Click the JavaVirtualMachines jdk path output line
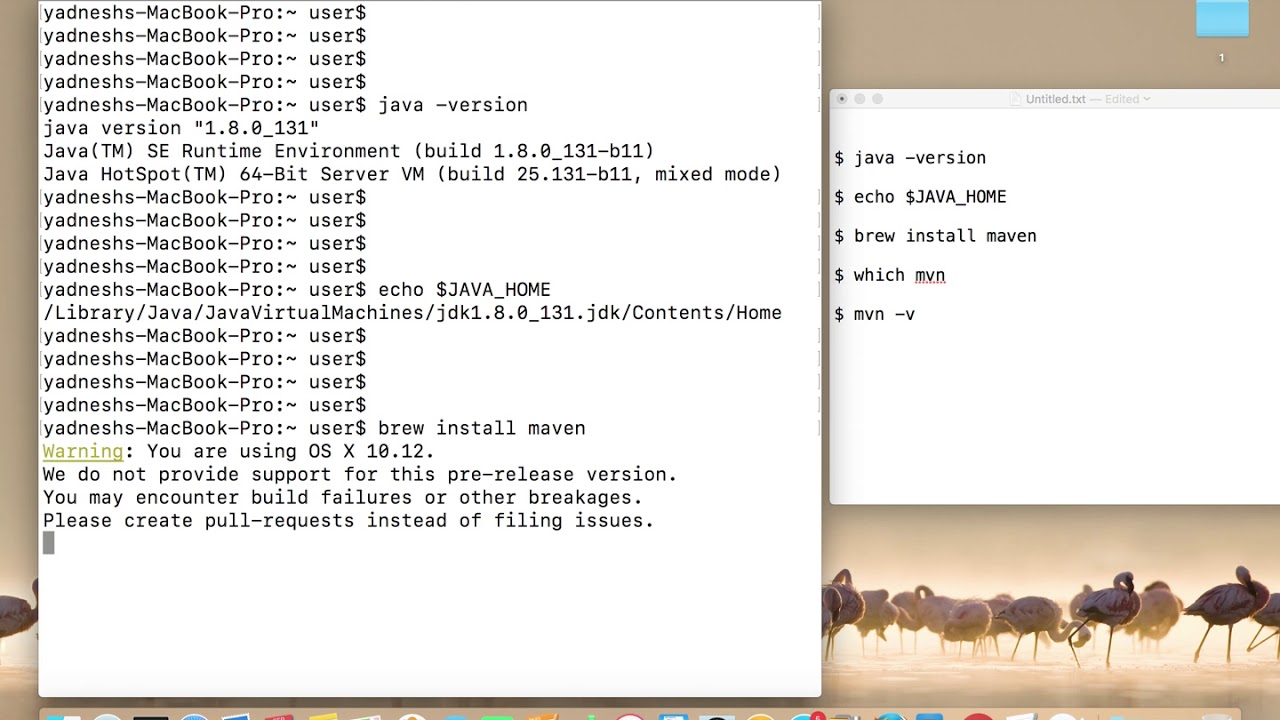This screenshot has height=720, width=1280. tap(412, 313)
